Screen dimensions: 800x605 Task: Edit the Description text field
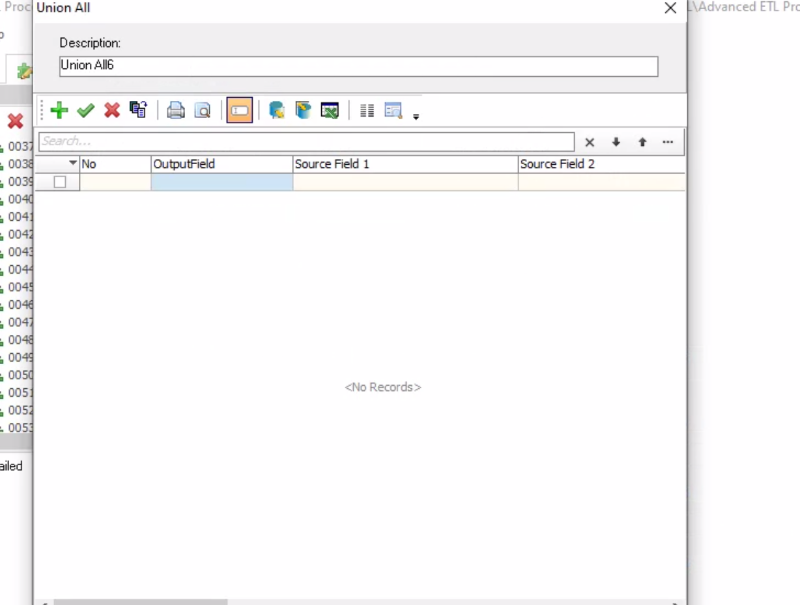(359, 66)
